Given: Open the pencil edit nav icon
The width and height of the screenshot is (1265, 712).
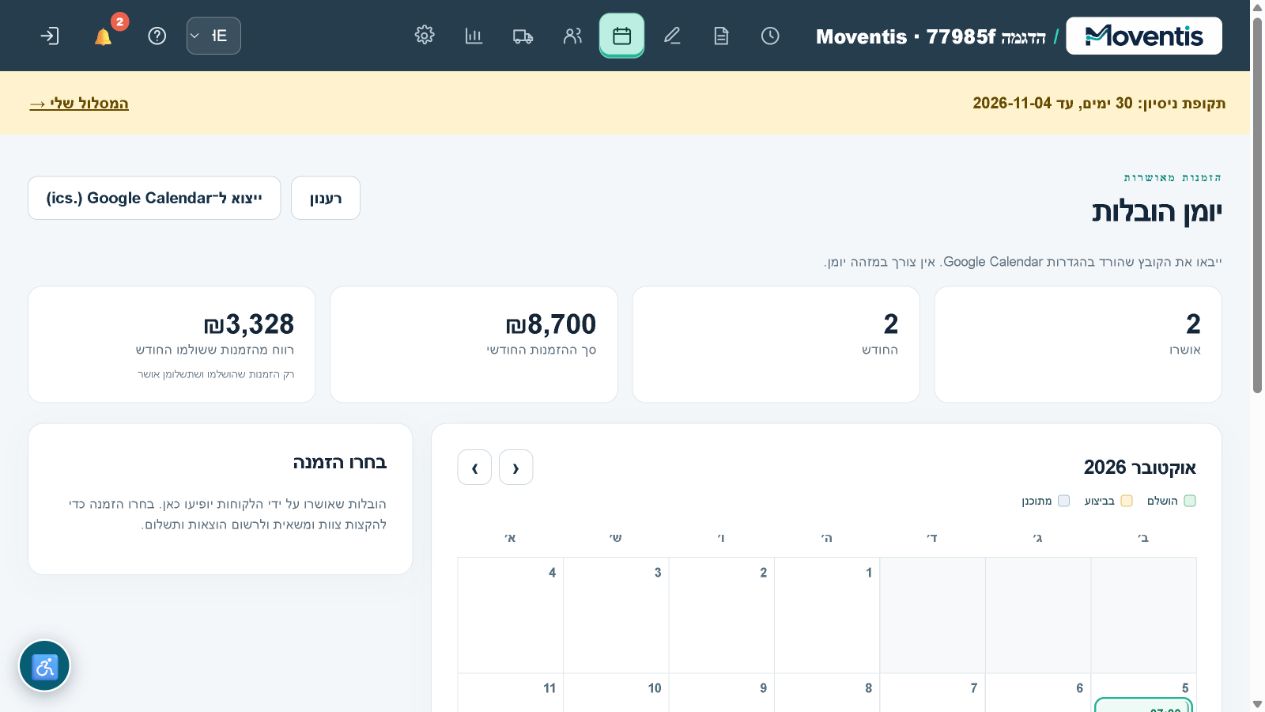Looking at the screenshot, I should click(x=672, y=36).
